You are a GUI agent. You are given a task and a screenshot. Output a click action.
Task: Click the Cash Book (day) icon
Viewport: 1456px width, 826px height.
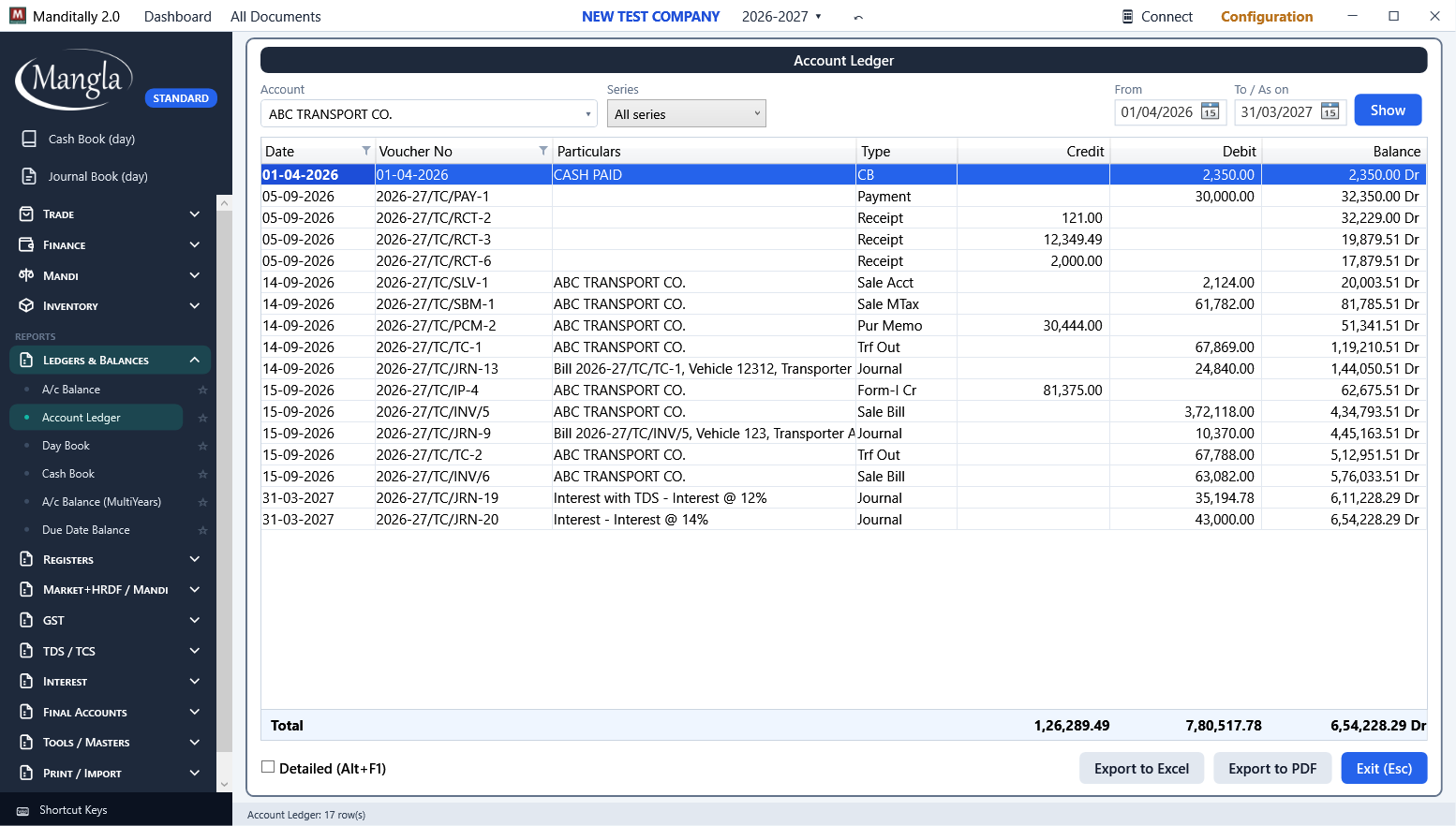coord(29,139)
